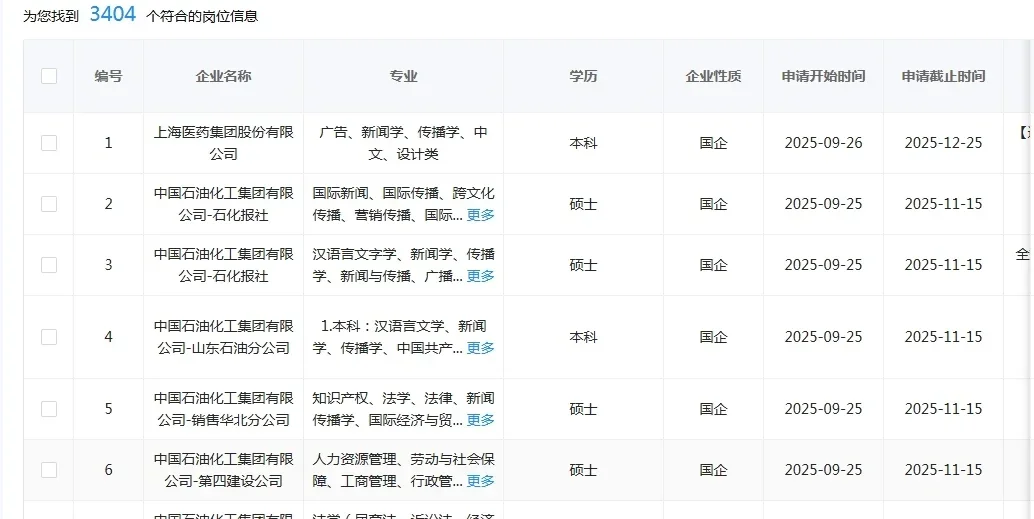Screen dimensions: 1034x519
Task: Tick checkbox for 第四建设公司 row
Action: [49, 470]
